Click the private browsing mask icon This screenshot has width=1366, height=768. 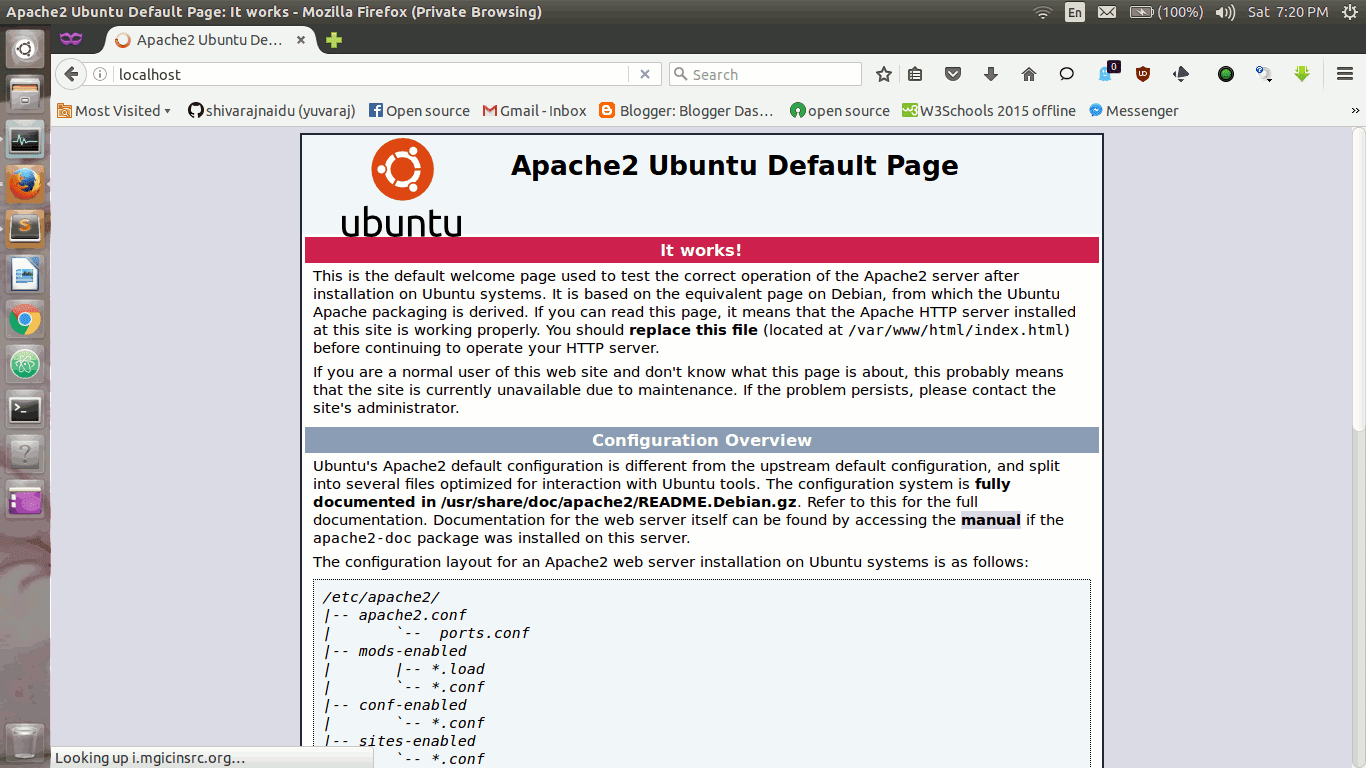click(71, 39)
